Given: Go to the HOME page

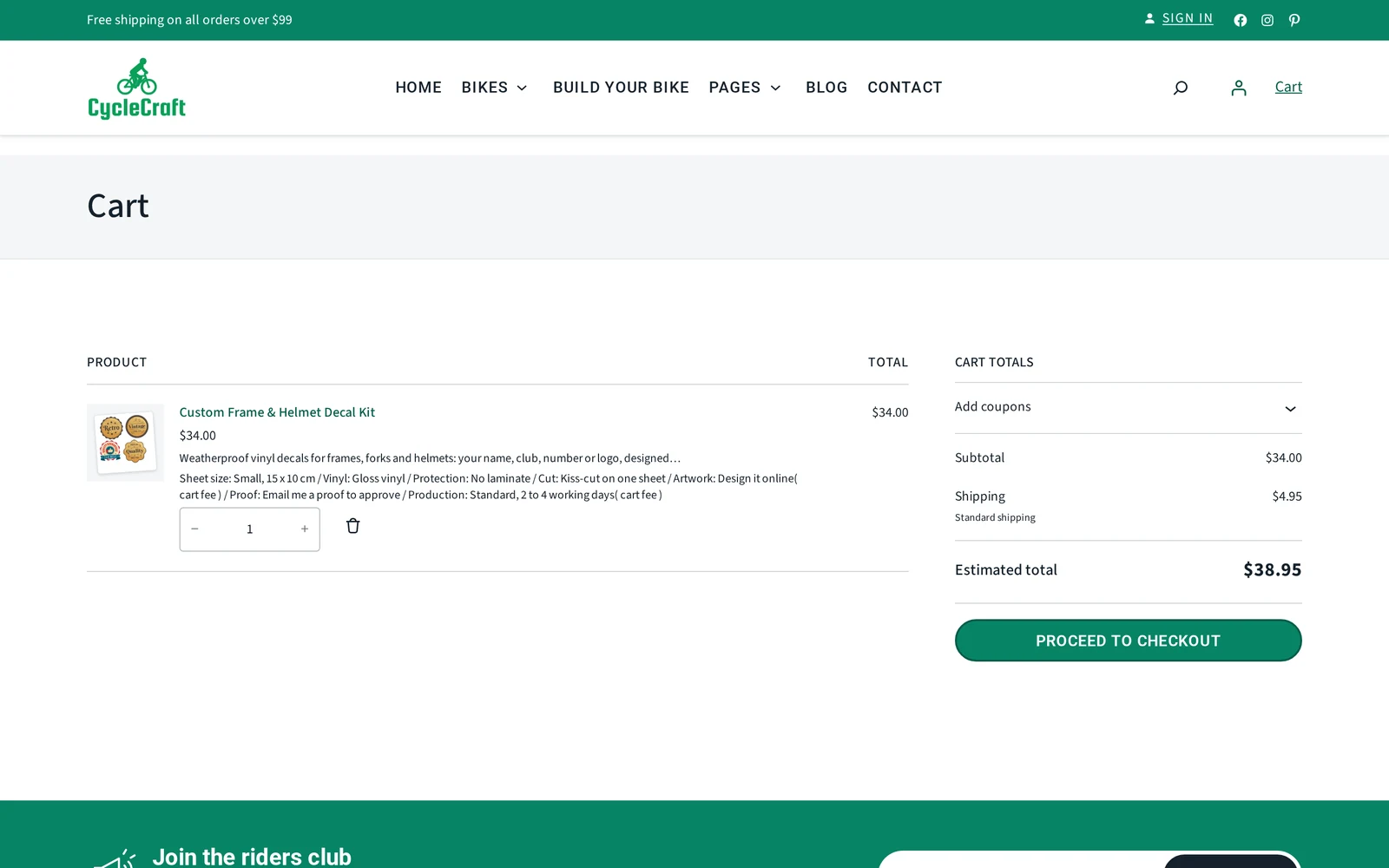Looking at the screenshot, I should 418,88.
